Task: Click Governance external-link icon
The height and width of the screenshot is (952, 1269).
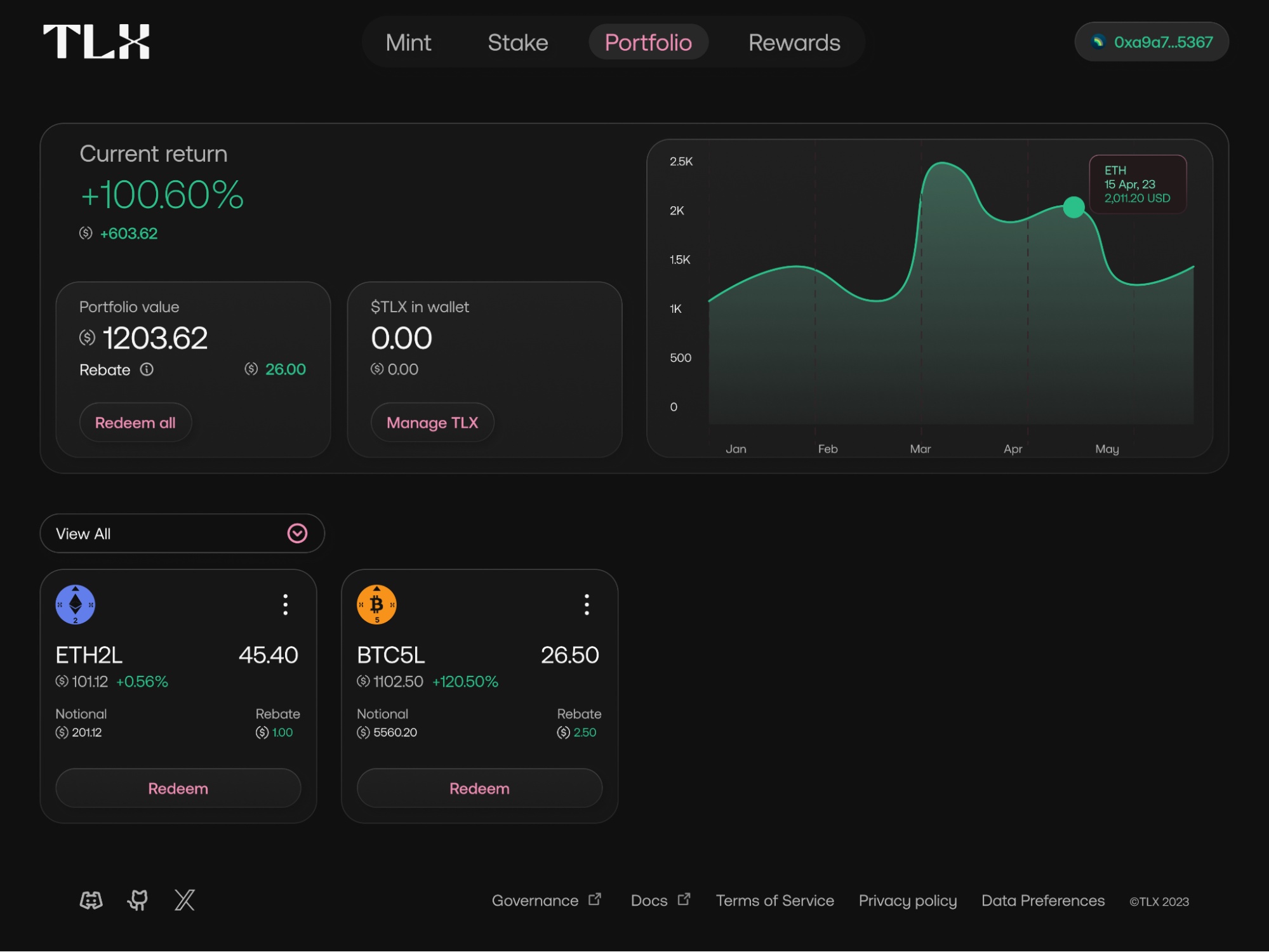Action: (595, 899)
